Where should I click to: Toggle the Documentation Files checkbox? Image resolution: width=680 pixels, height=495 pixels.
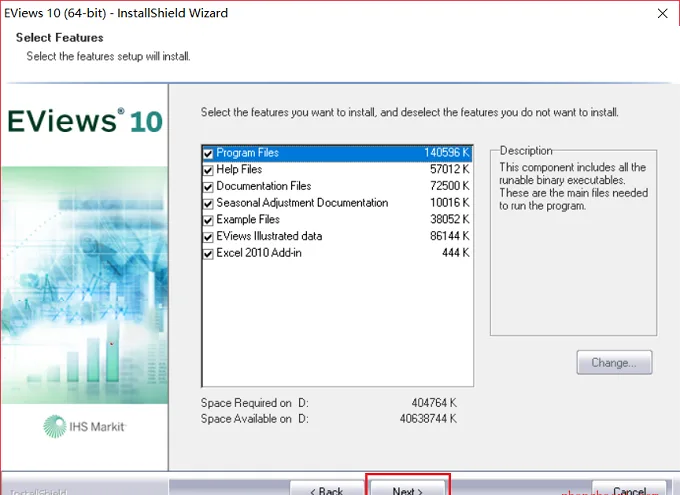click(x=208, y=187)
